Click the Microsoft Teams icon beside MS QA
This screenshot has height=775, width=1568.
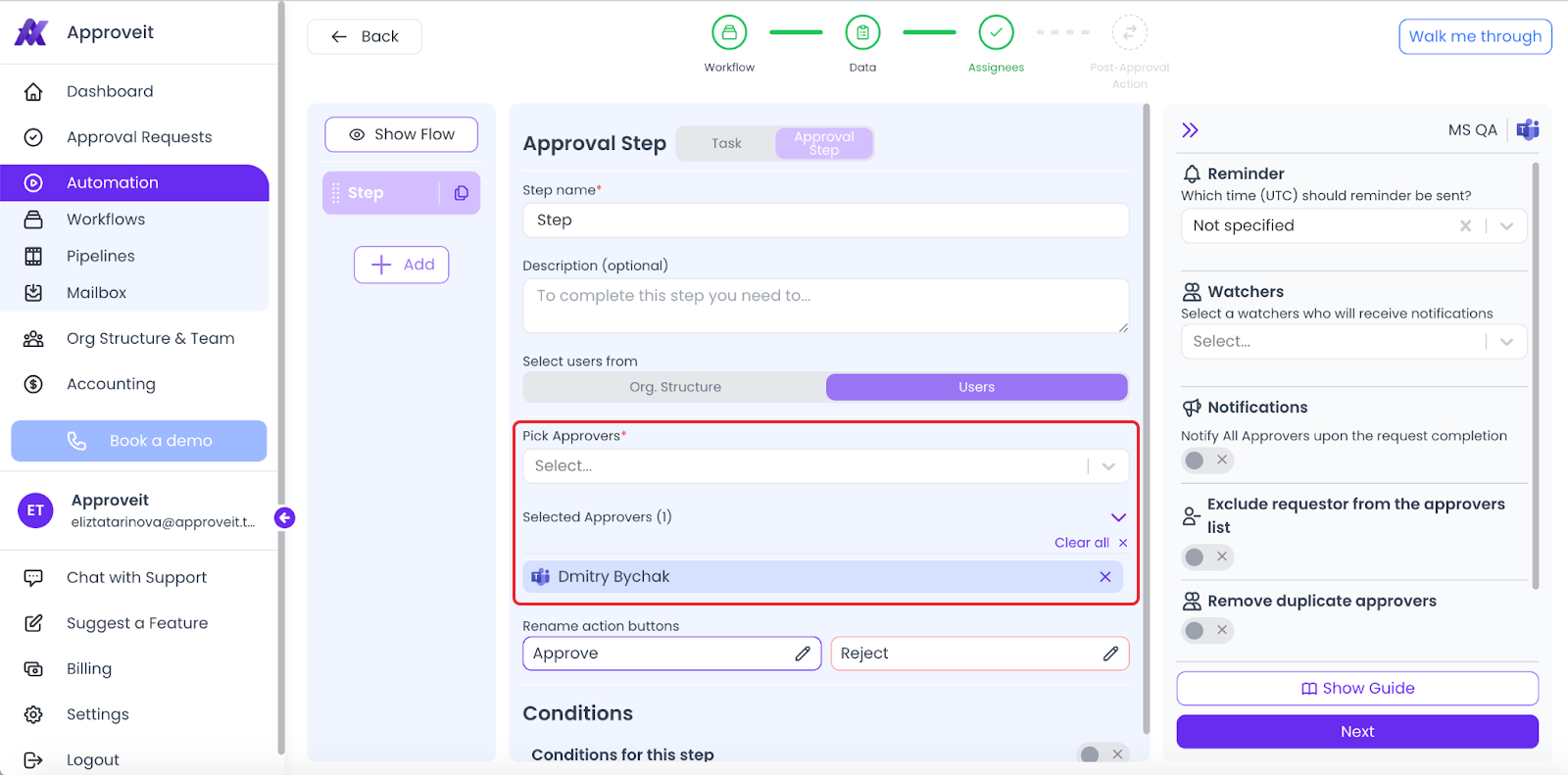tap(1528, 129)
